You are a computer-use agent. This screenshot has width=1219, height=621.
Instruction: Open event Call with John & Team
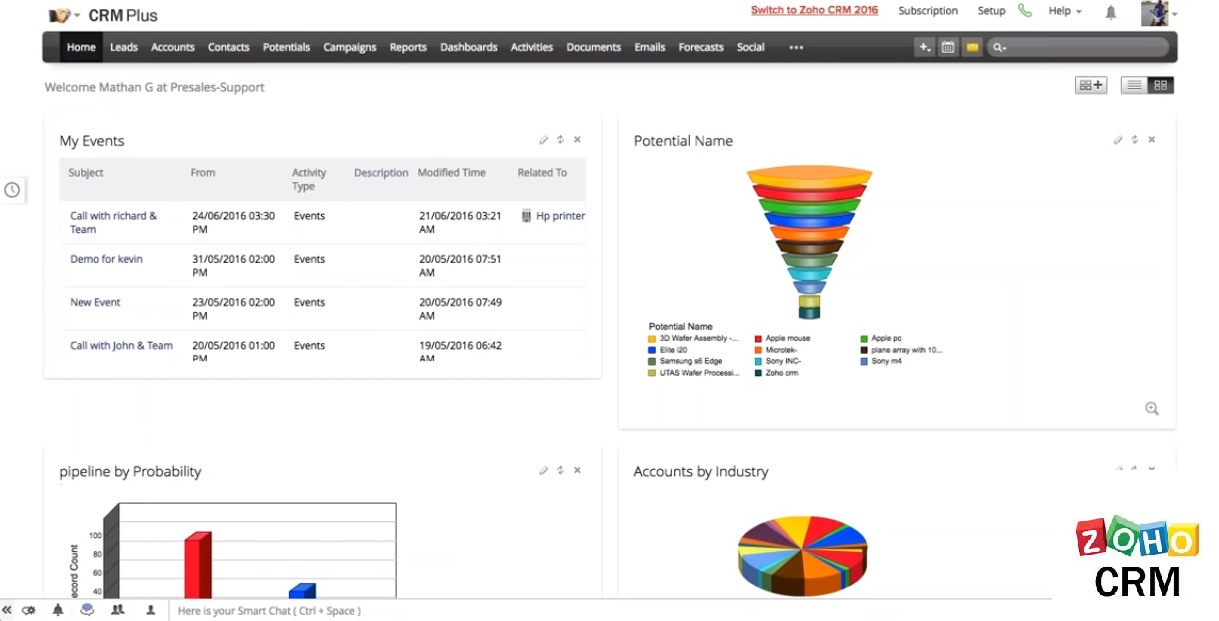(121, 345)
